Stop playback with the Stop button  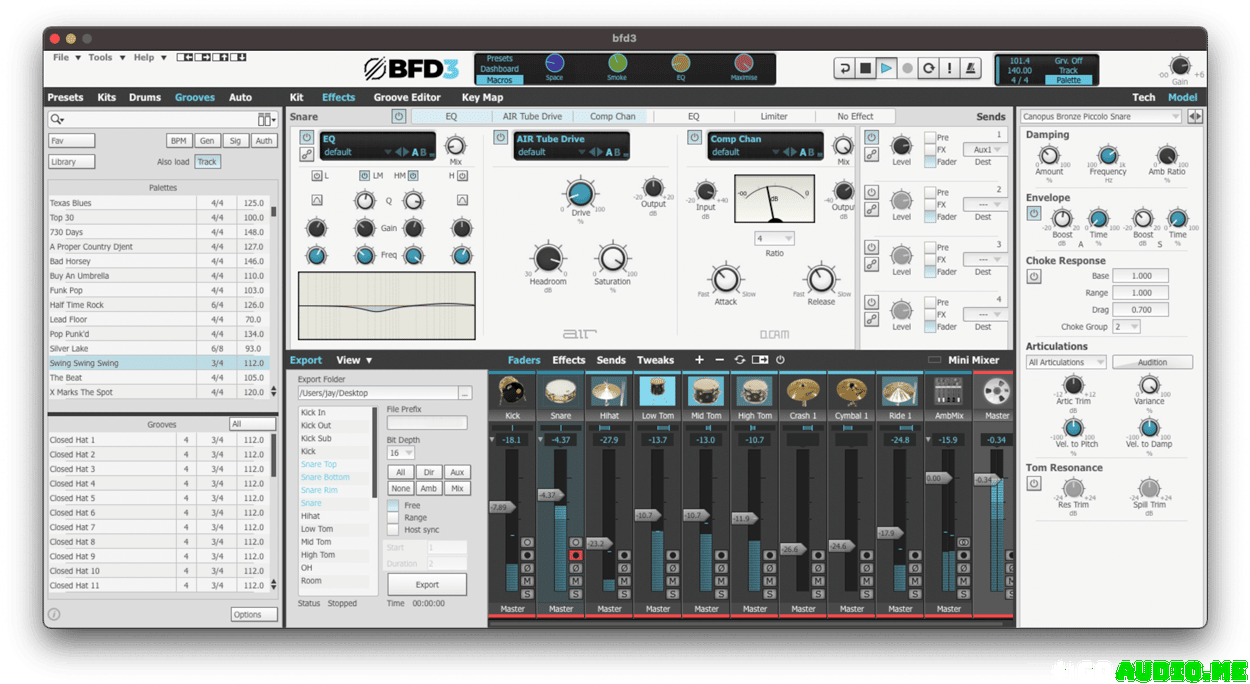point(865,68)
